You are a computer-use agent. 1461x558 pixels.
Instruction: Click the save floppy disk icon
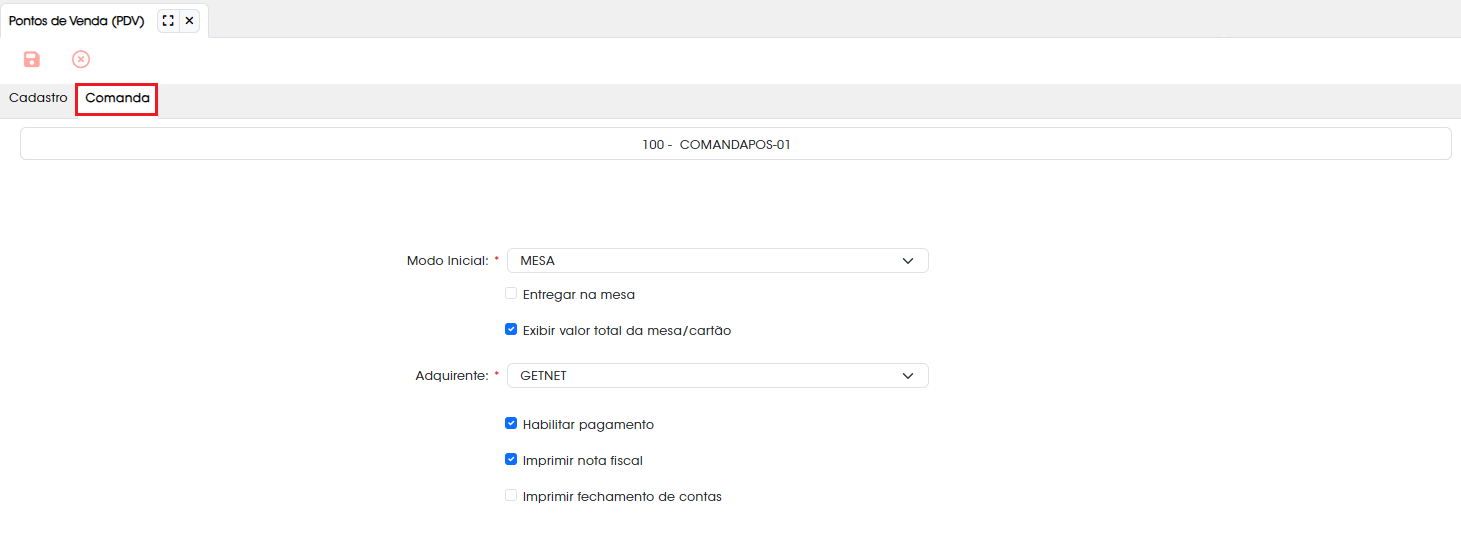32,60
